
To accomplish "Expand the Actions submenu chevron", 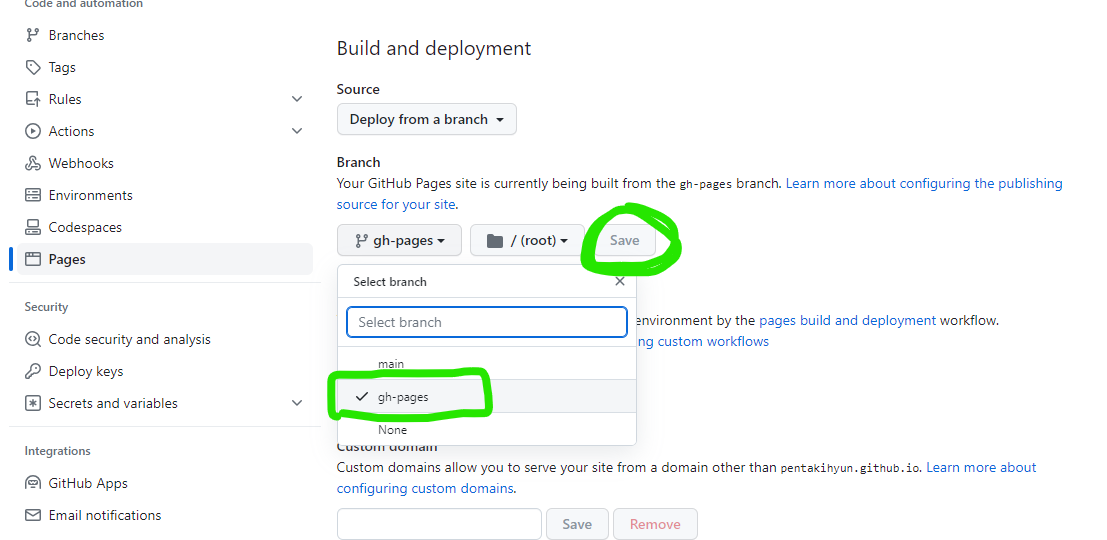I will click(297, 131).
